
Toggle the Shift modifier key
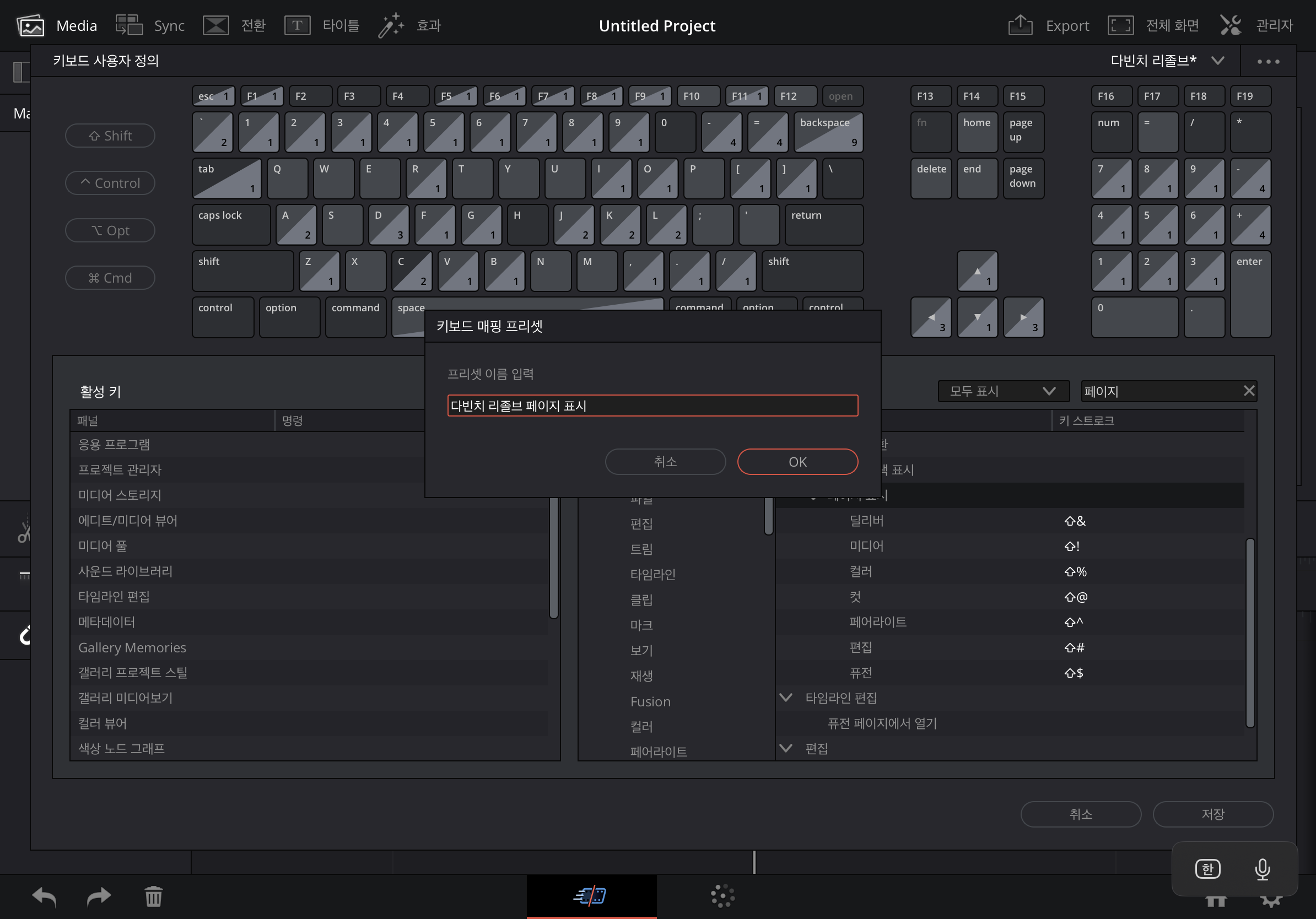pos(110,136)
